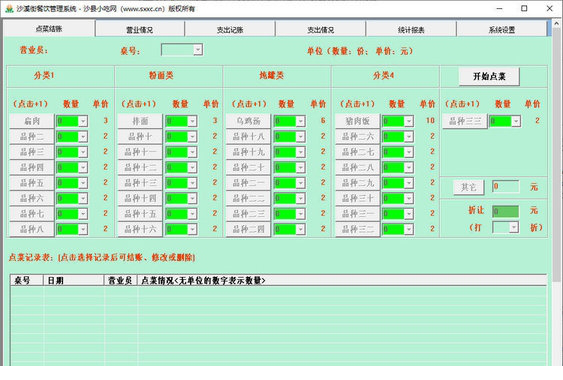
Task: Click the 营业员 column header in the table
Action: (x=121, y=281)
